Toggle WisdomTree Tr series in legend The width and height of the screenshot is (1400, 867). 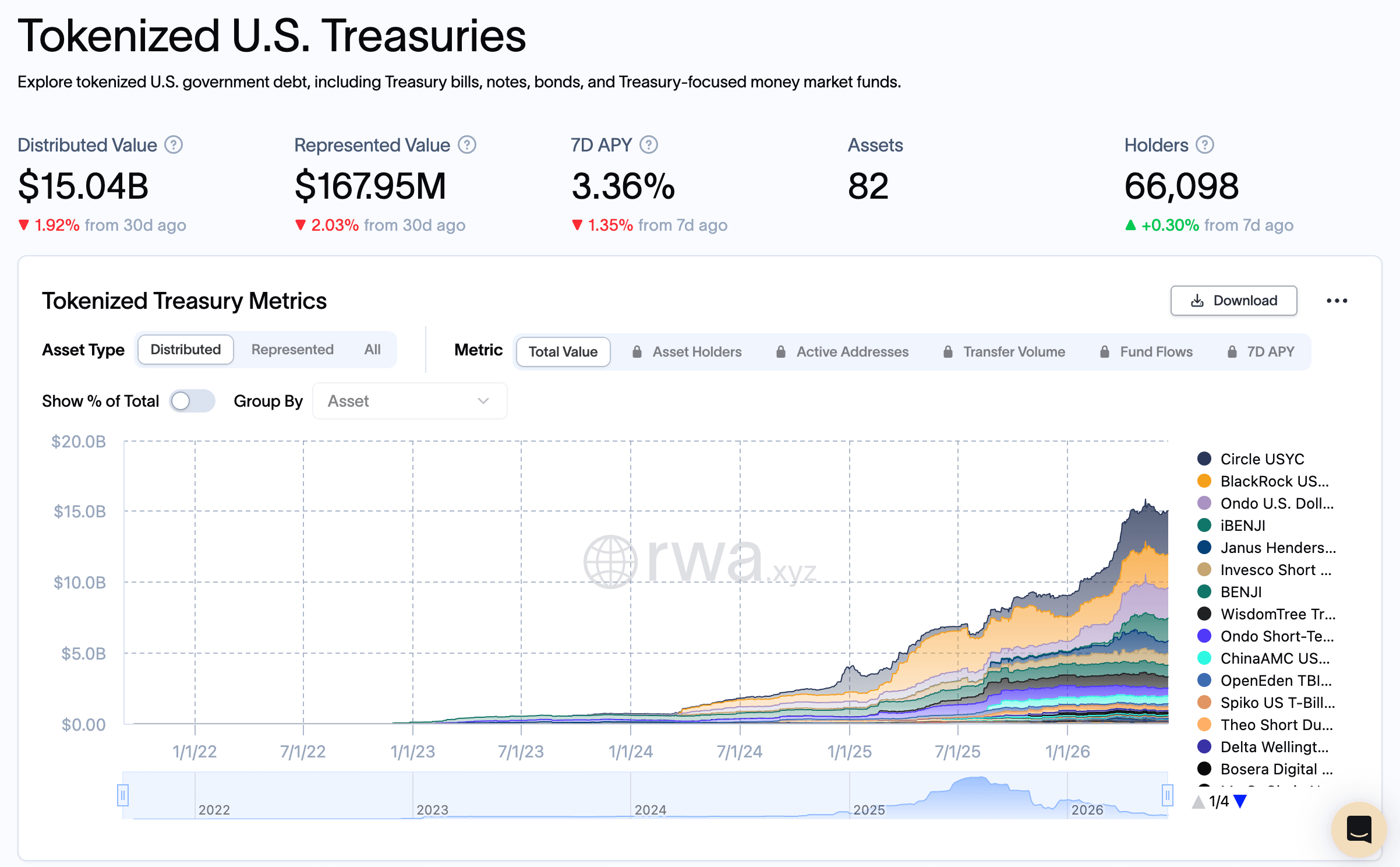click(1267, 614)
